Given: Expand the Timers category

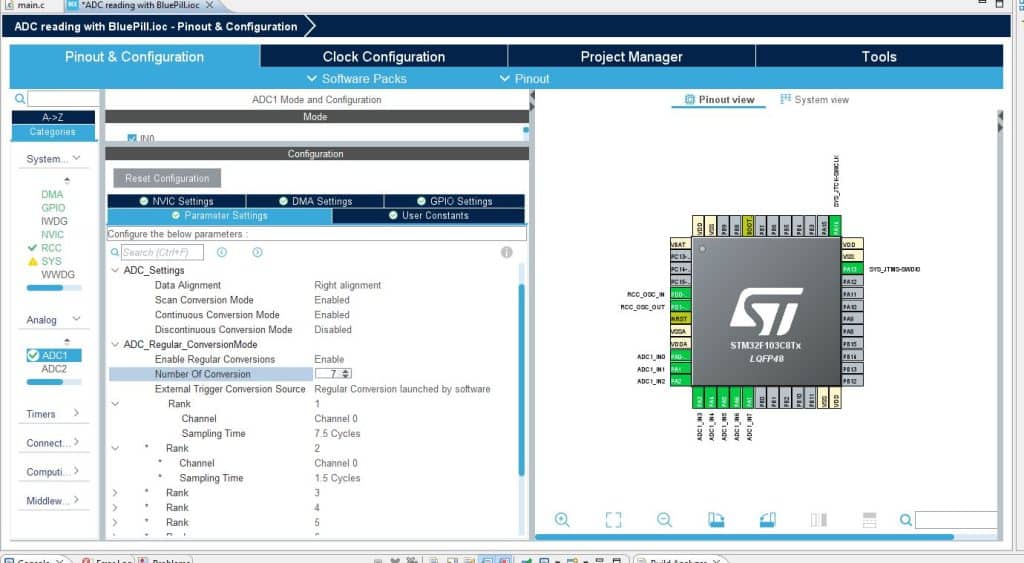Looking at the screenshot, I should 76,413.
